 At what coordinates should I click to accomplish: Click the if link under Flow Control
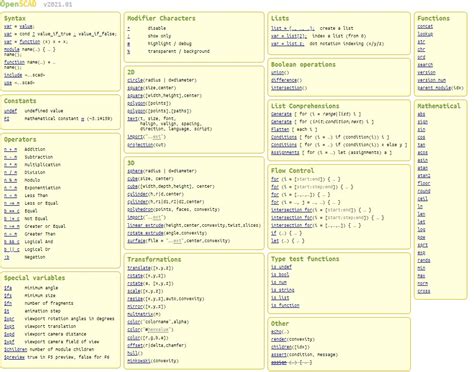click(x=273, y=233)
